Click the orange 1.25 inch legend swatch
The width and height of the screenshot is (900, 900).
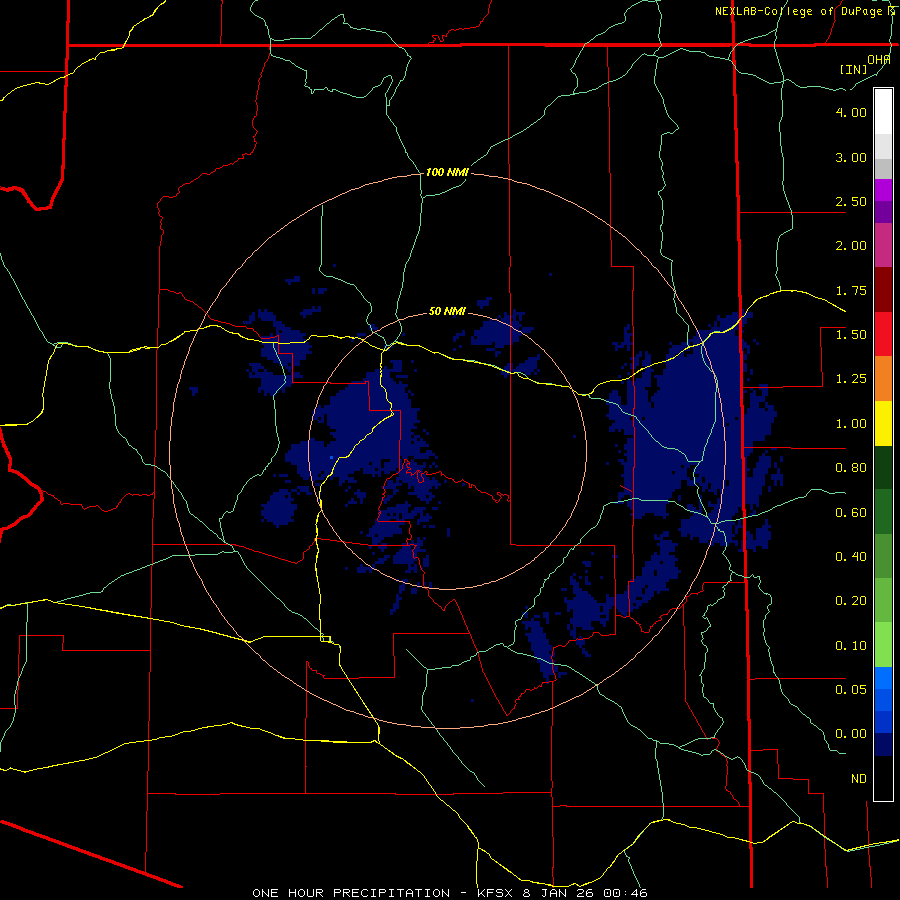[x=883, y=378]
